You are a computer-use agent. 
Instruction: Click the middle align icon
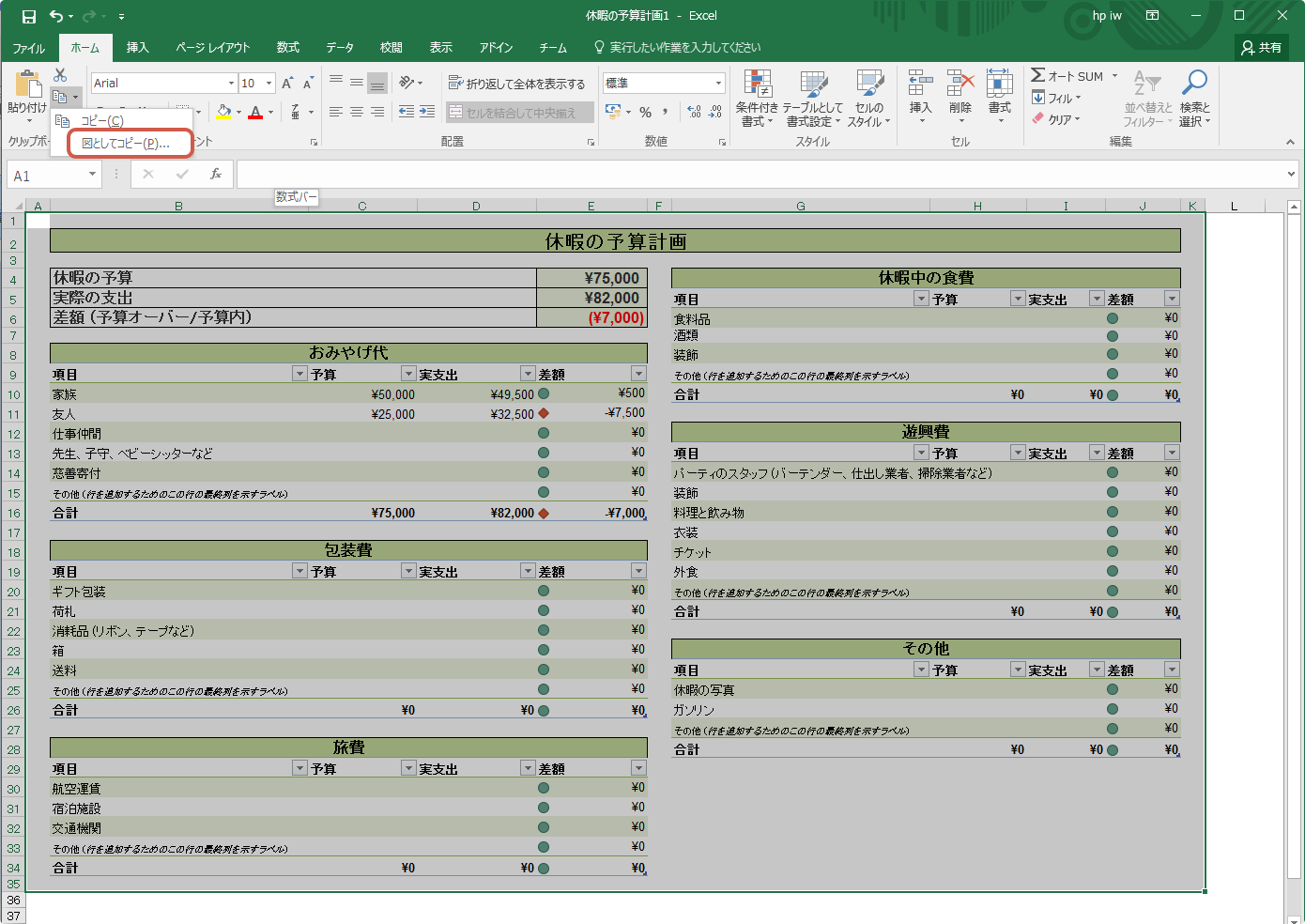point(357,83)
